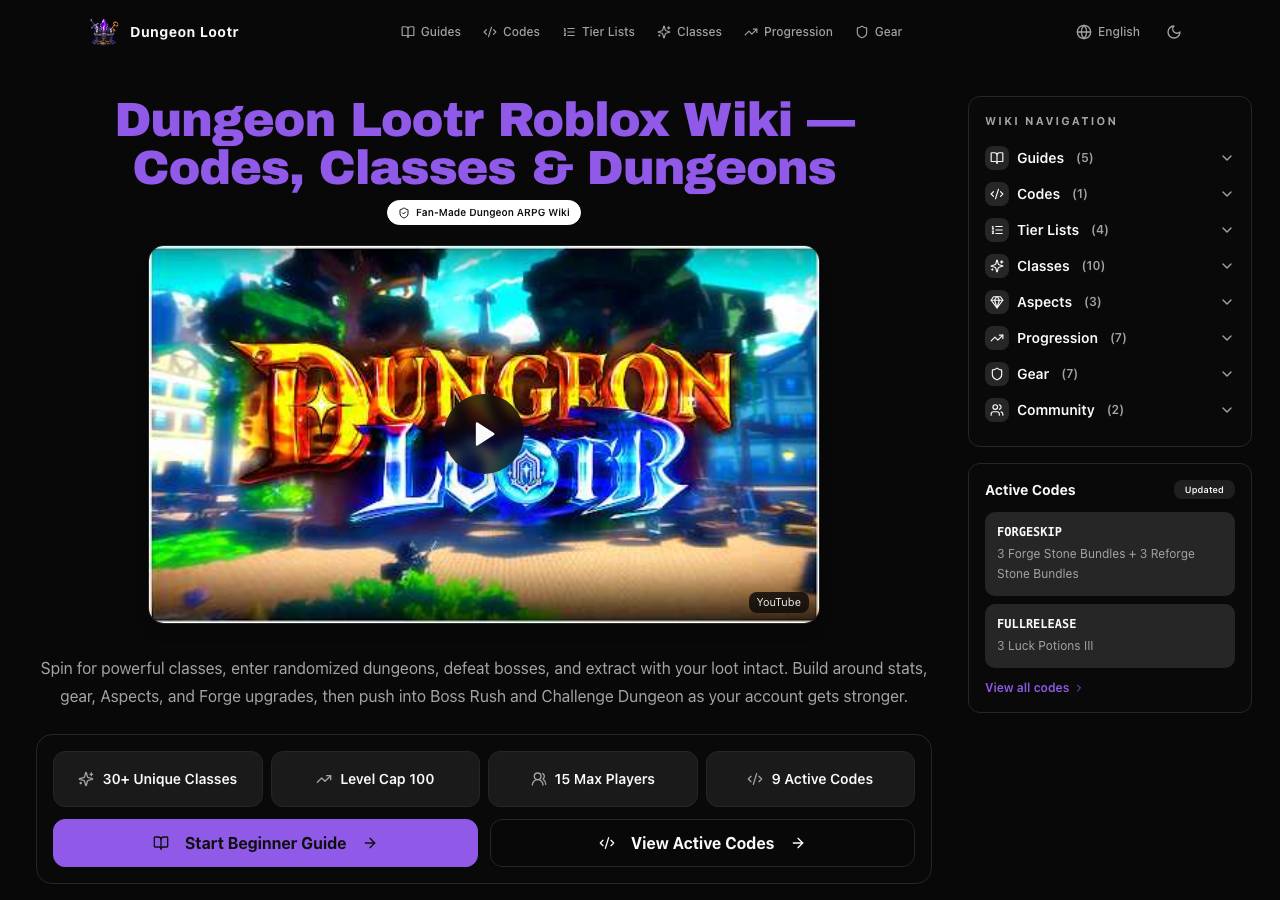Click the book icon beside top-nav Guides
Screen dimensions: 1280x900
tap(408, 32)
